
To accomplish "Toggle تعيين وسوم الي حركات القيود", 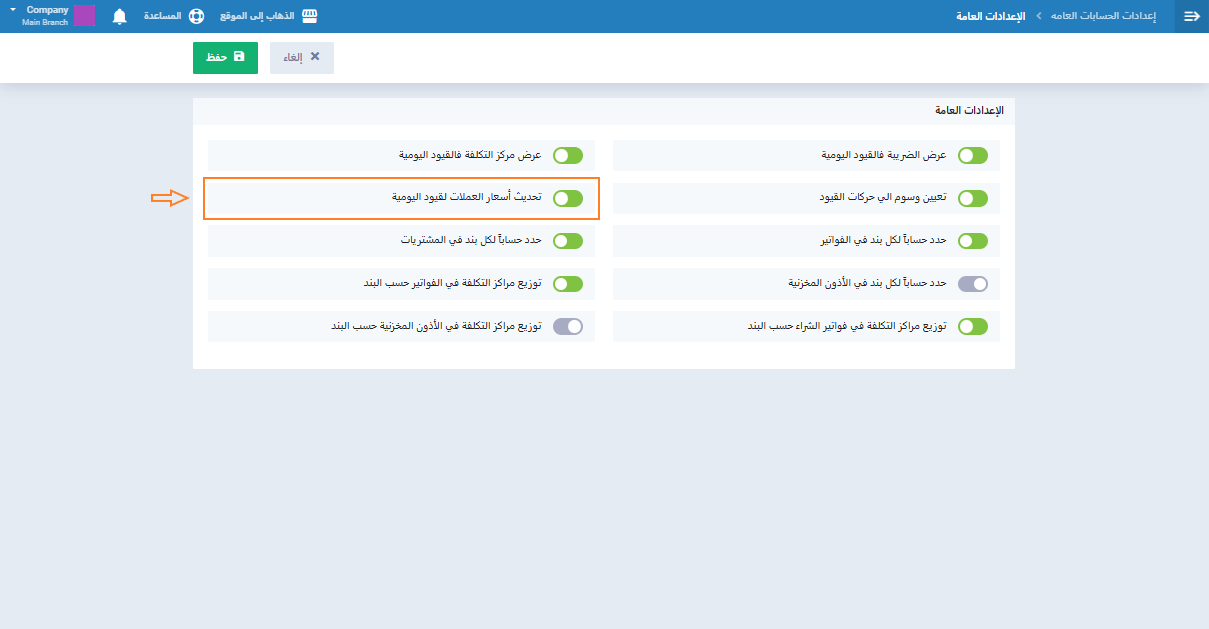I will pyautogui.click(x=972, y=198).
